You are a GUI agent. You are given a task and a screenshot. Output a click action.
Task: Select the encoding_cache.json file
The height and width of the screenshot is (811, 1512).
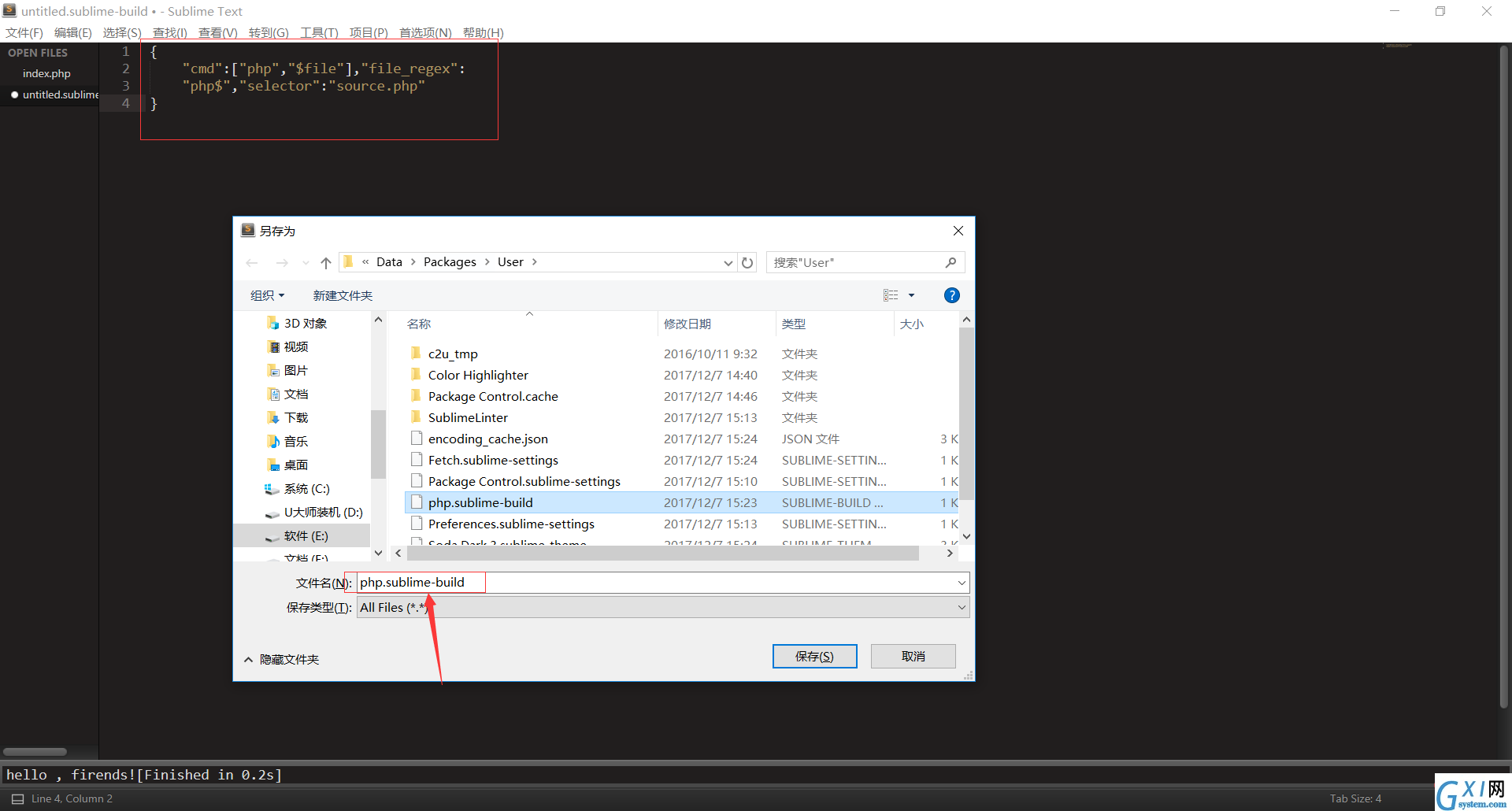pyautogui.click(x=487, y=439)
